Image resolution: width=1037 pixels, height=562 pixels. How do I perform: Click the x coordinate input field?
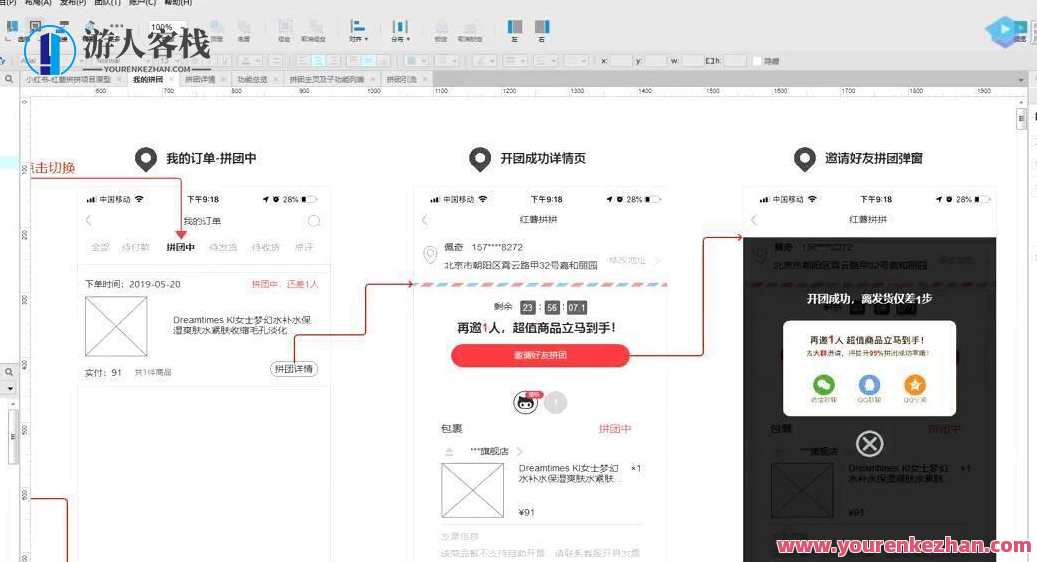tap(621, 61)
